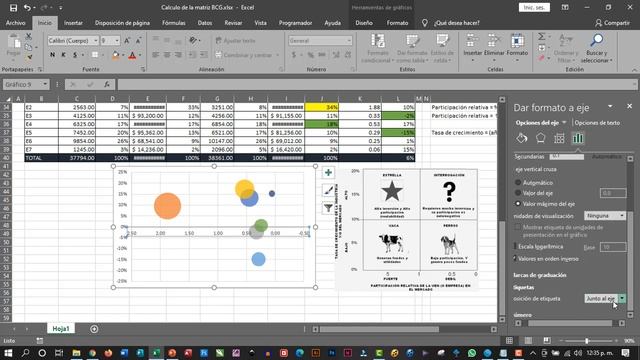Click the fill color bucket swatch

116,55
